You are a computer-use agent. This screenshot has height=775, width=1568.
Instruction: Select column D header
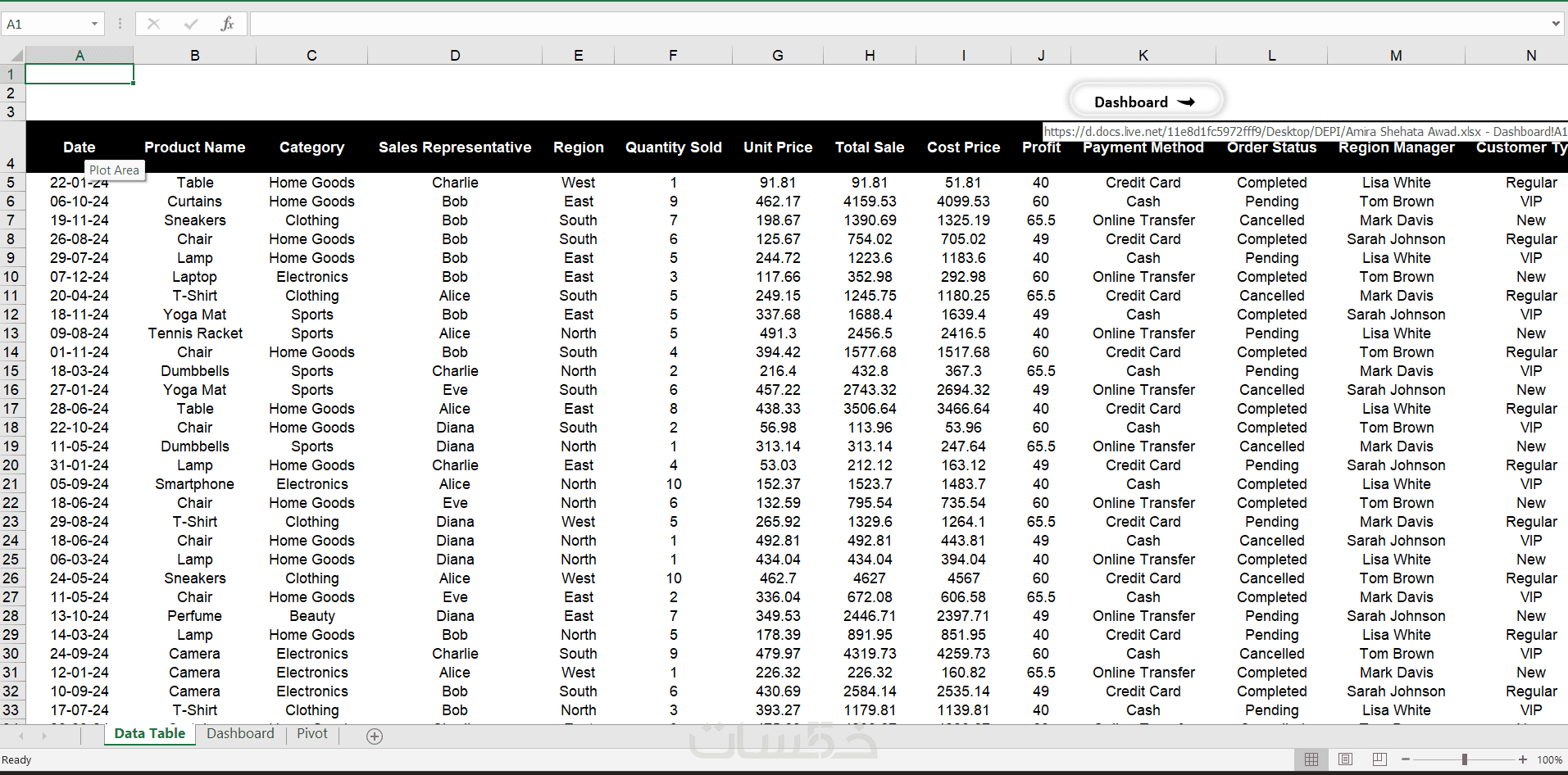(455, 56)
